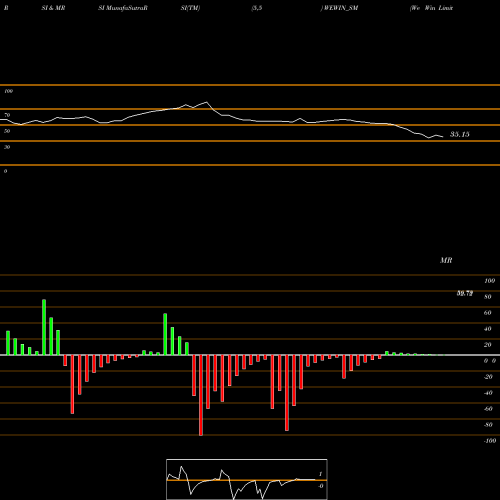Click the 70 level label on RSI axis
The height and width of the screenshot is (500, 500).
click(7, 115)
